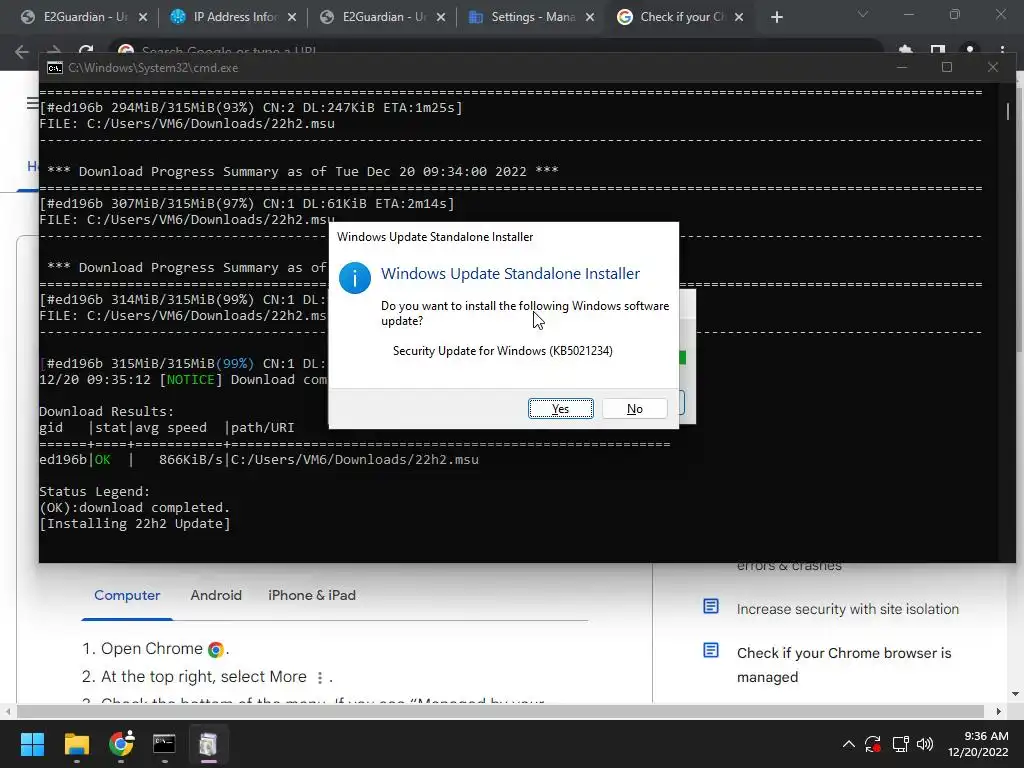Click 'Security Update for Windows (KB5021234)' text
This screenshot has width=1024, height=768.
[502, 351]
